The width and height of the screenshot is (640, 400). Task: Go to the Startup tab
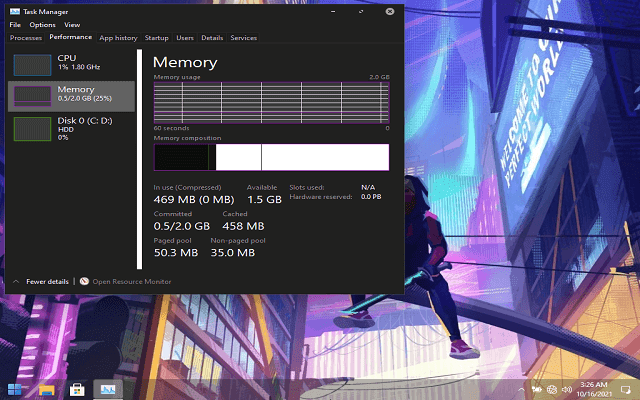click(x=156, y=38)
